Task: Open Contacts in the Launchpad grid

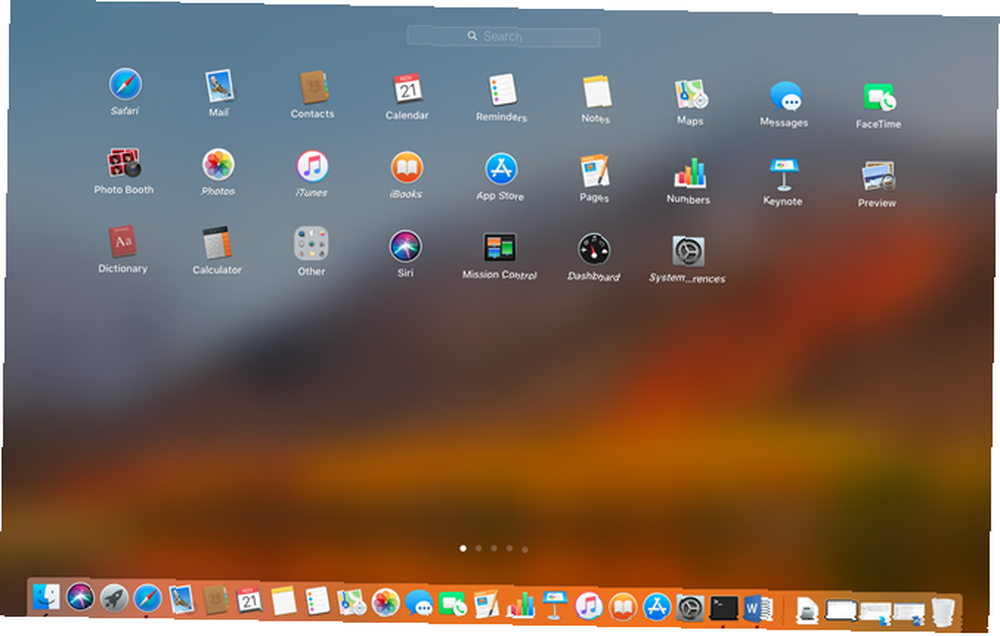Action: point(313,87)
